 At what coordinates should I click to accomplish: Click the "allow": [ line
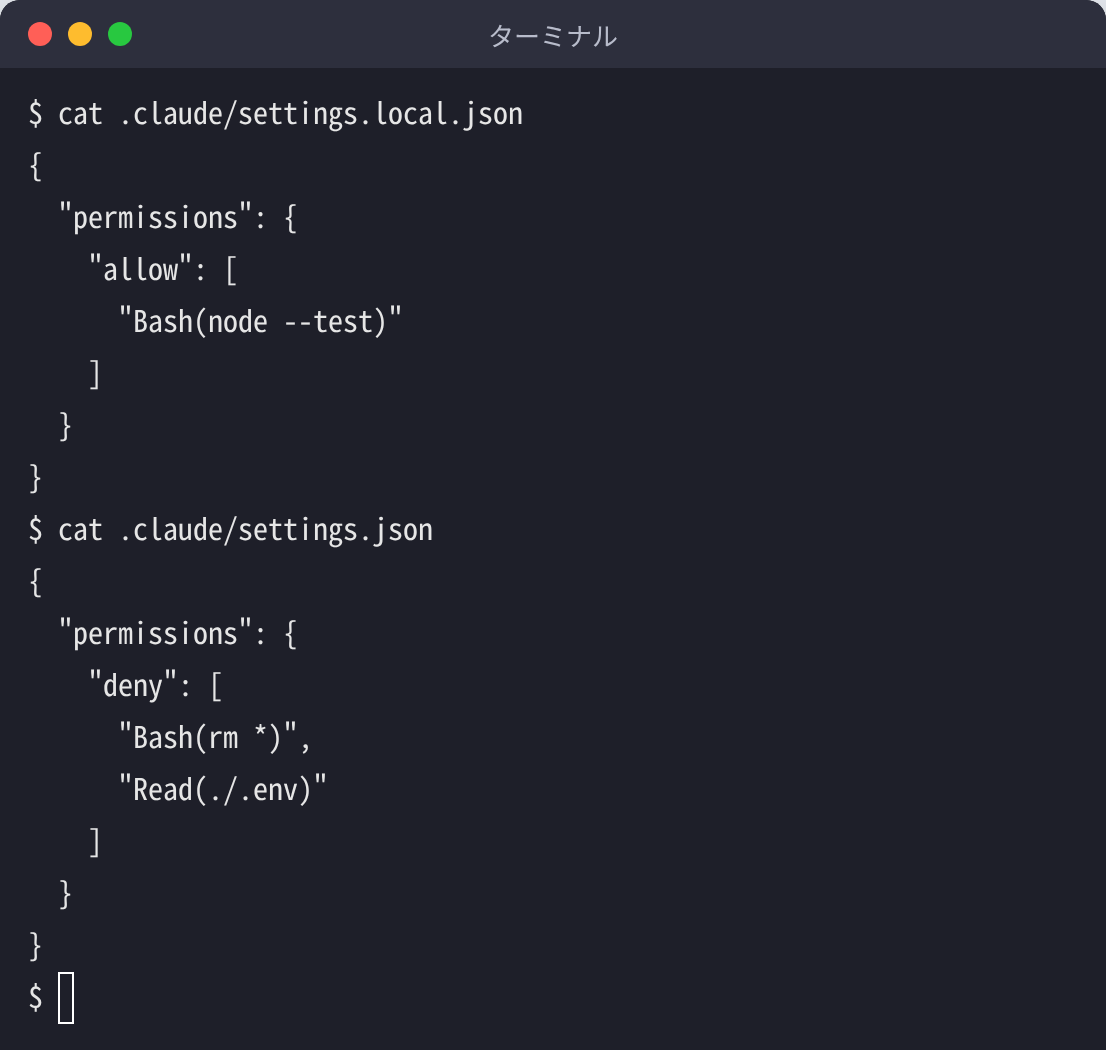click(163, 270)
